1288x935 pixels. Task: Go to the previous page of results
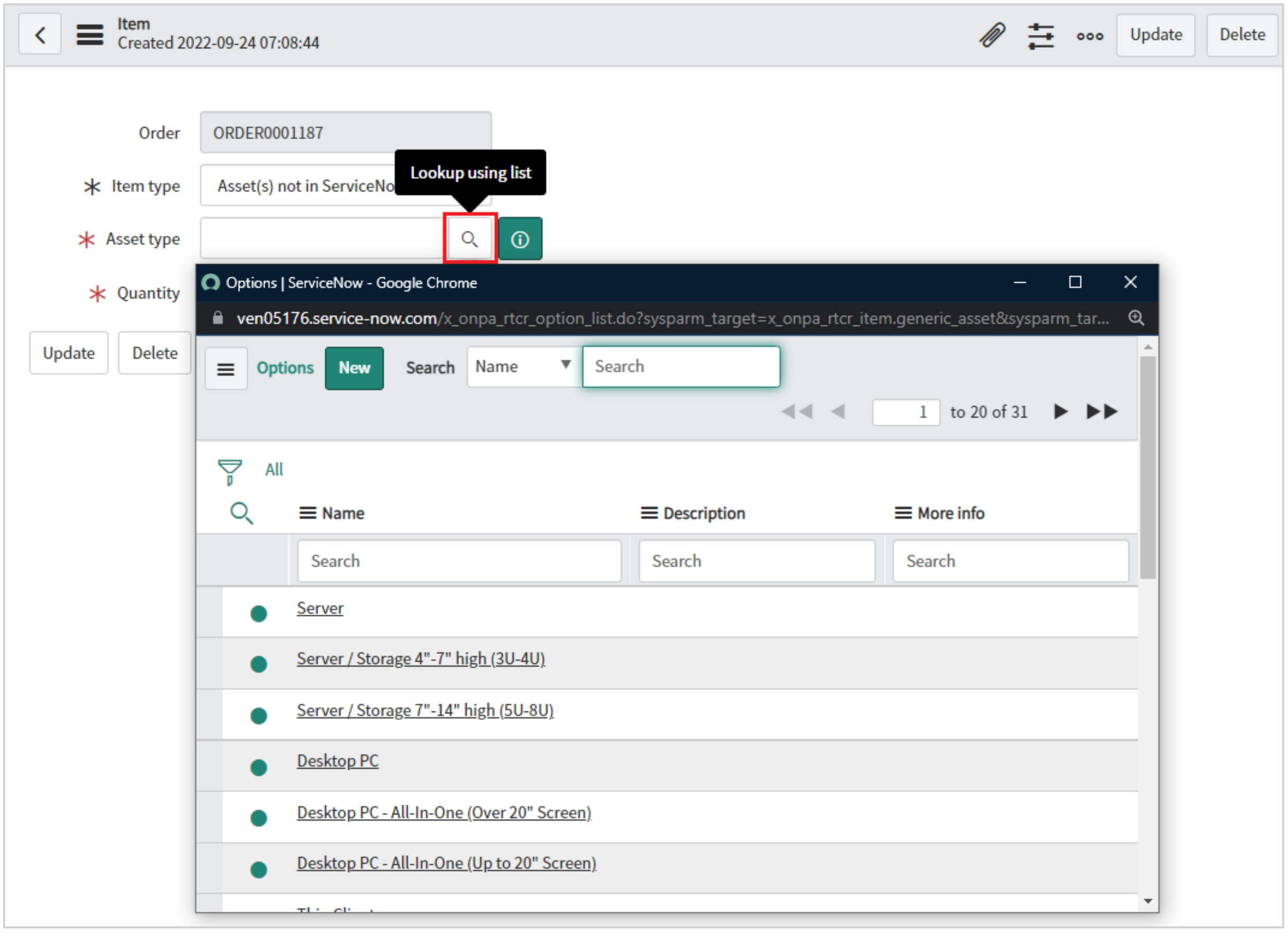pos(838,411)
